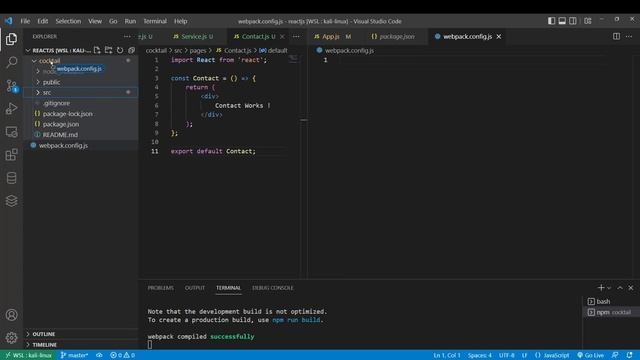Viewport: 640px width, 360px height.
Task: Open the Manage gear icon
Action: click(11, 338)
